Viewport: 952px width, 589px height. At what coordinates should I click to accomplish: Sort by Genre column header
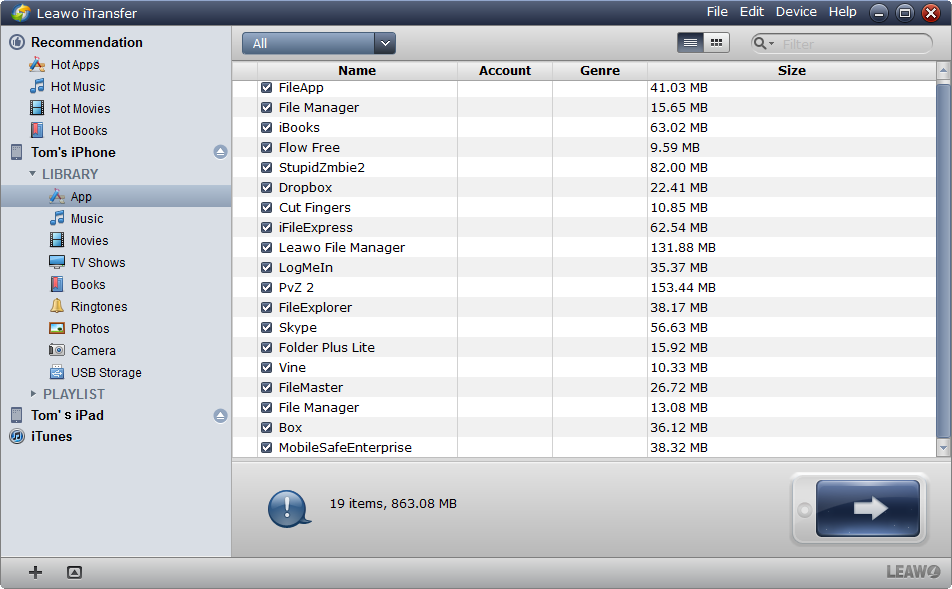[x=600, y=70]
